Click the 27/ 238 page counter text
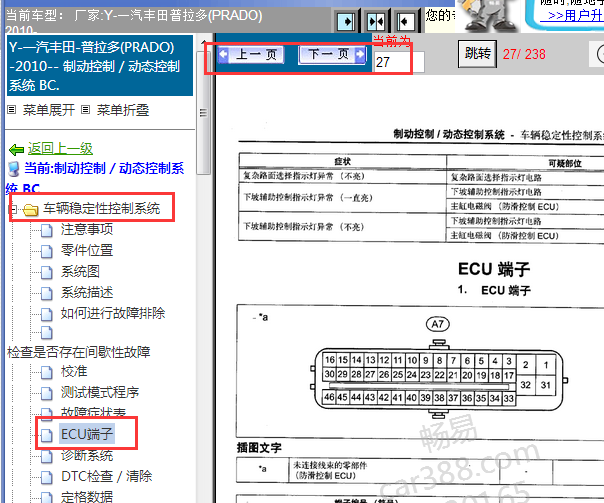Image resolution: width=604 pixels, height=503 pixels. pos(524,54)
